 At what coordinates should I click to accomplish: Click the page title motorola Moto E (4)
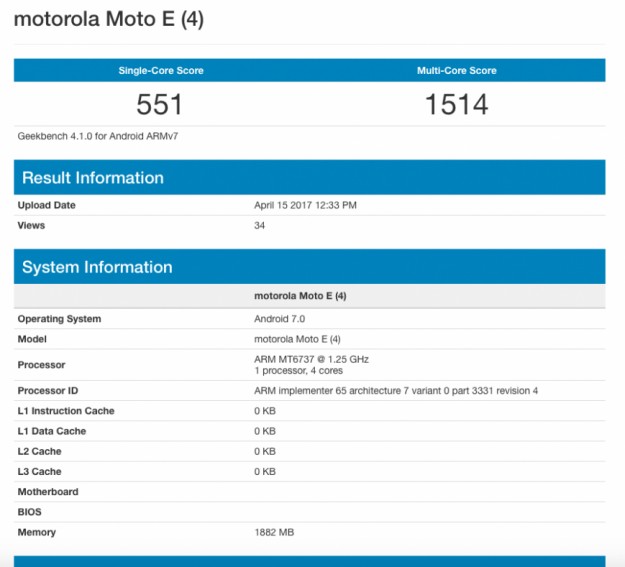click(108, 20)
